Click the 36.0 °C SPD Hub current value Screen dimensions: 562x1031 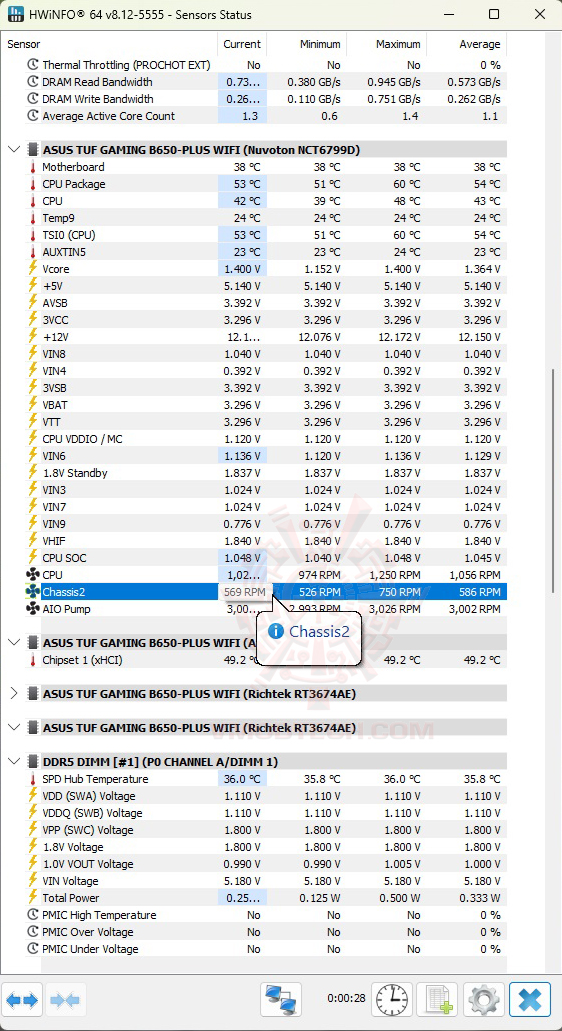click(243, 779)
